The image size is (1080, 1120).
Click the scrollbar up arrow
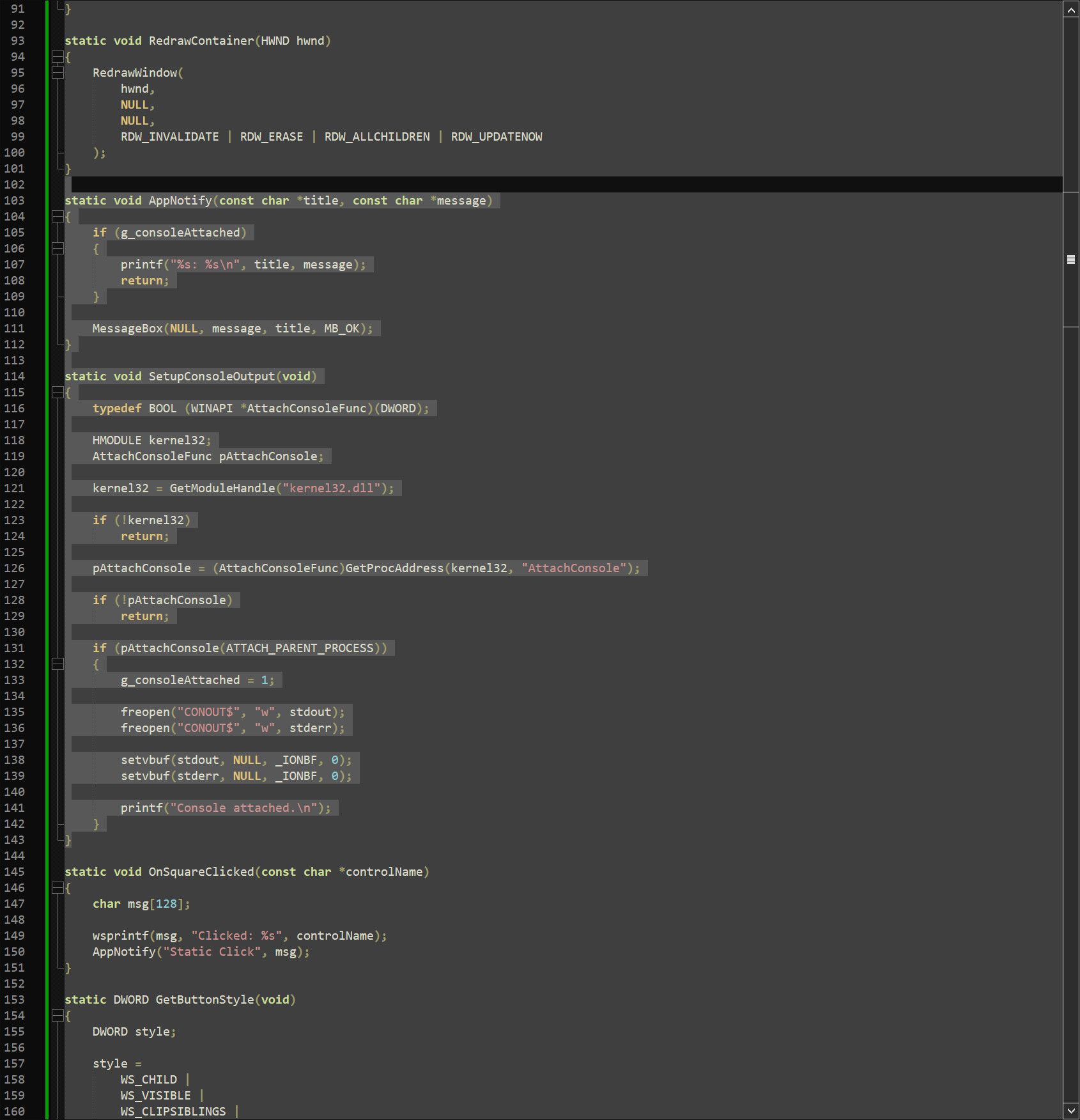tap(1071, 9)
